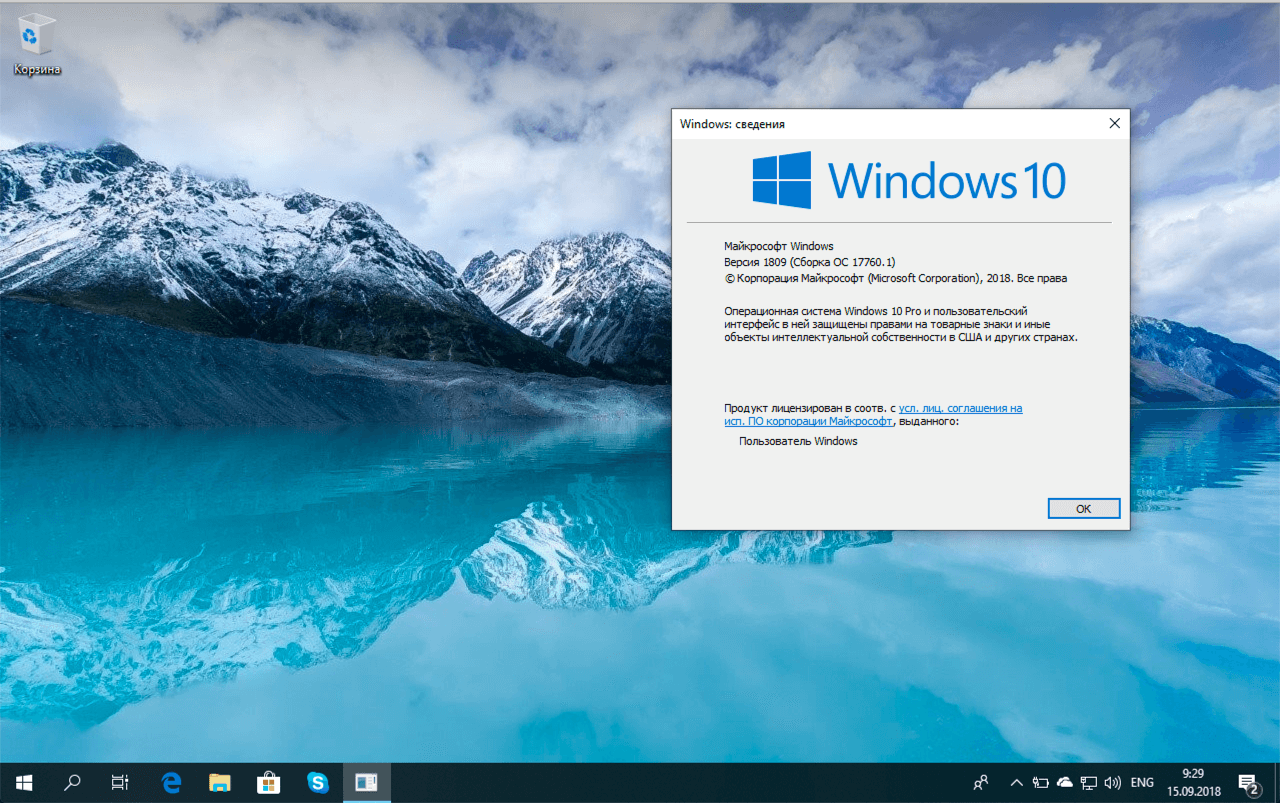Screen dimensions: 1280x803
Task: Open the clock and calendar flyout
Action: [1192, 782]
